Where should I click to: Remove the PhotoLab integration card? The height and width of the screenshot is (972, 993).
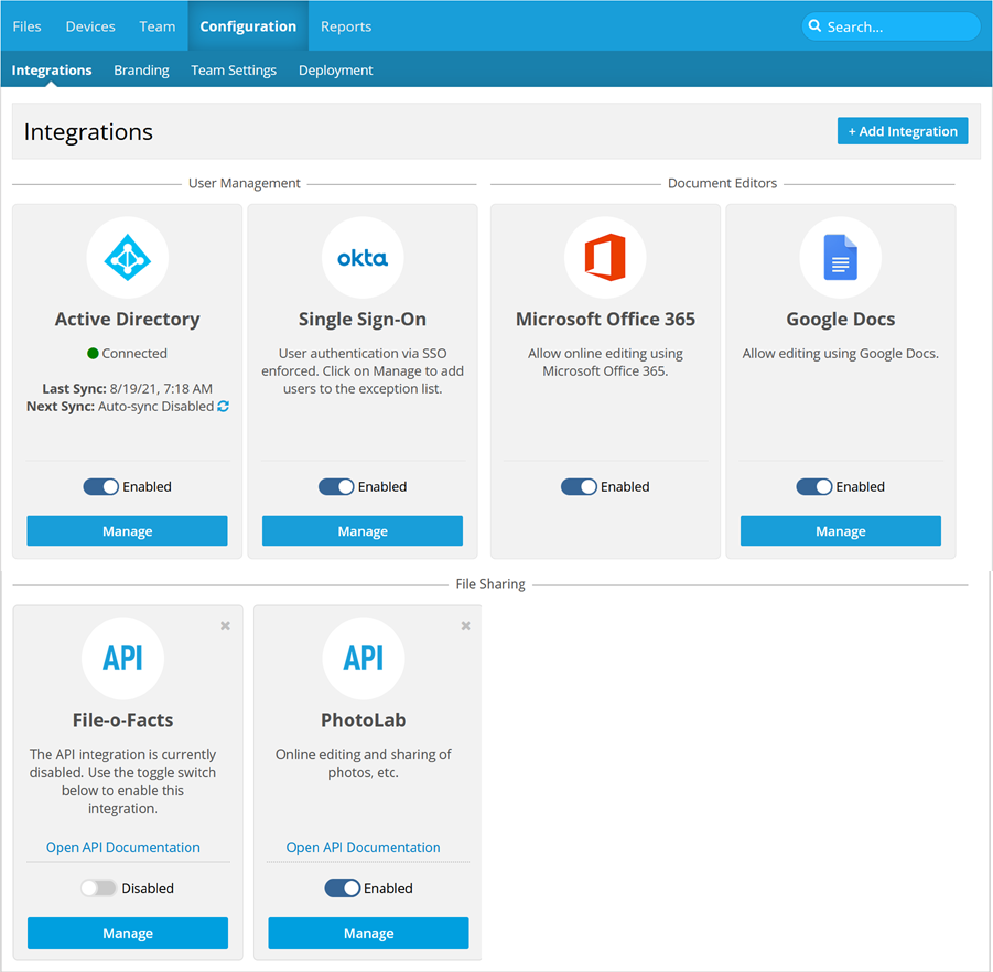click(466, 626)
